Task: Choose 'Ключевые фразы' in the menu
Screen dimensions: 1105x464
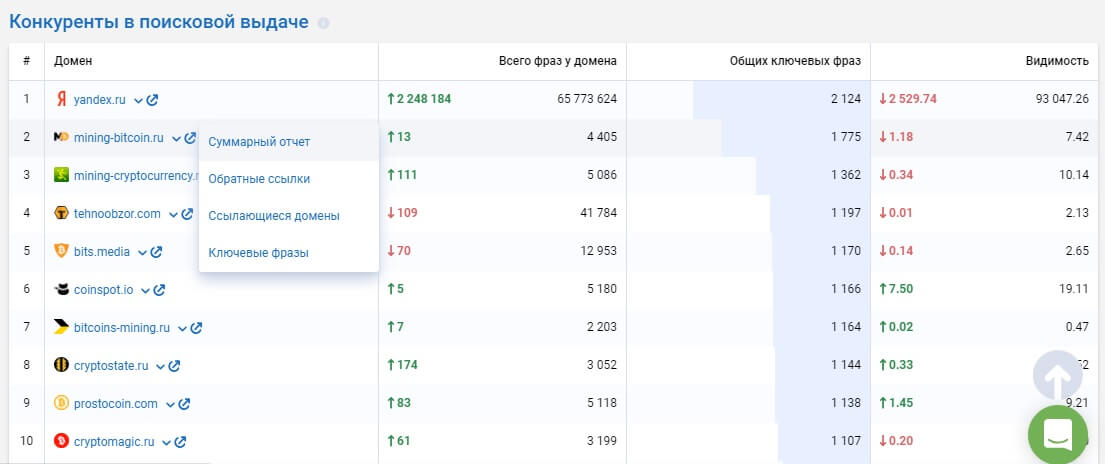Action: (258, 253)
